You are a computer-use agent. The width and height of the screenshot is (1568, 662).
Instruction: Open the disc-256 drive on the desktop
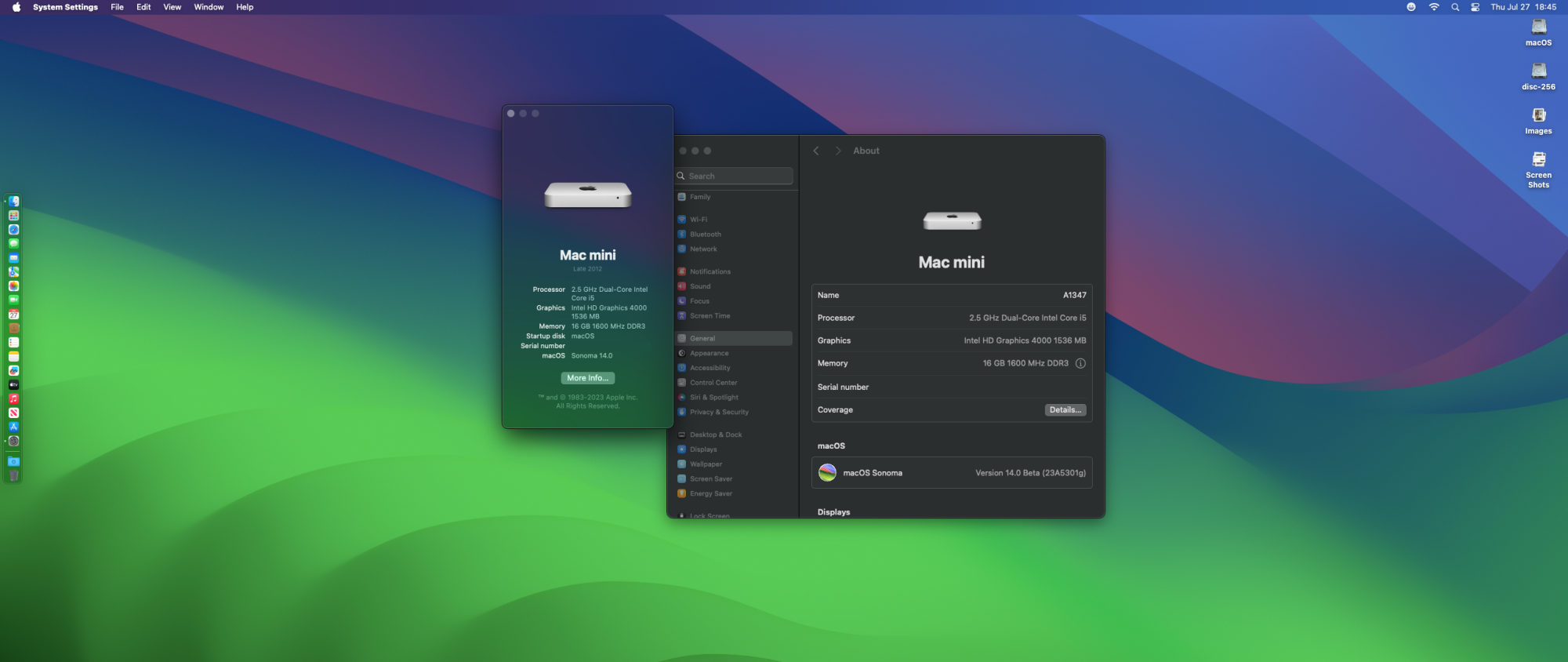point(1538,76)
